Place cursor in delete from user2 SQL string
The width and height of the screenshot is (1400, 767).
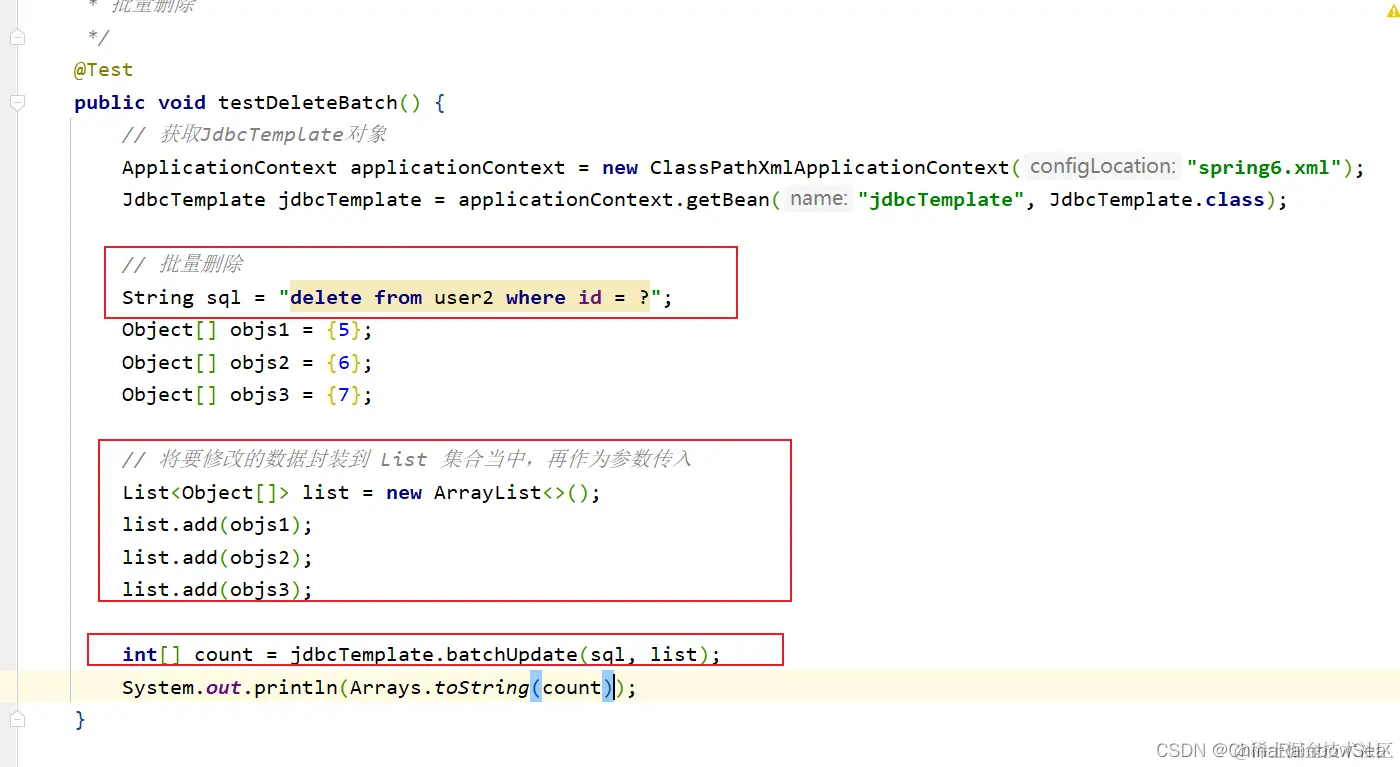tap(470, 297)
